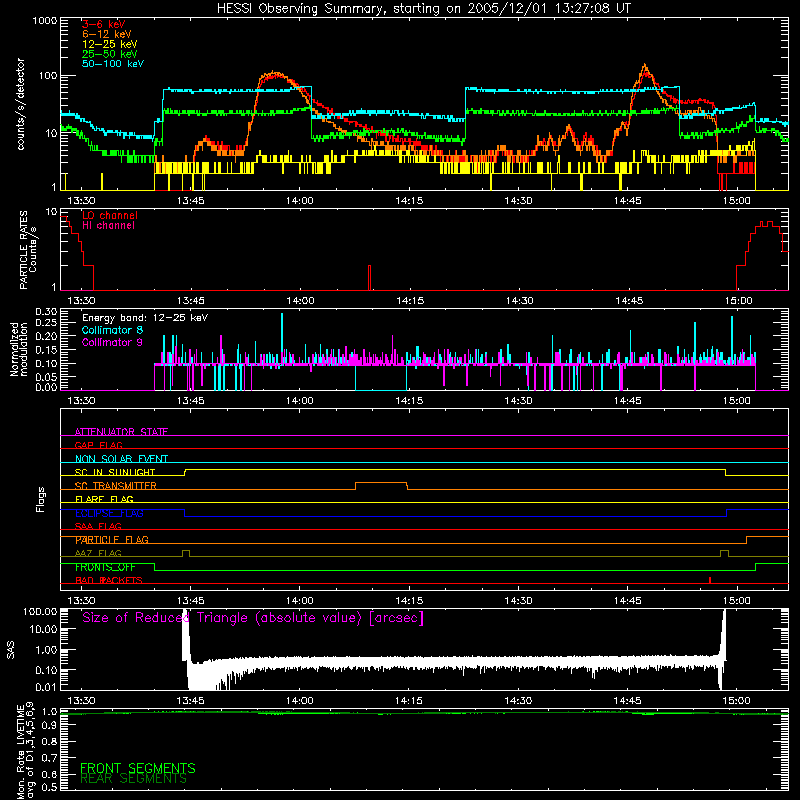Image resolution: width=800 pixels, height=800 pixels.
Task: Click the 0.05 tick on modulation axis
Action: [46, 377]
